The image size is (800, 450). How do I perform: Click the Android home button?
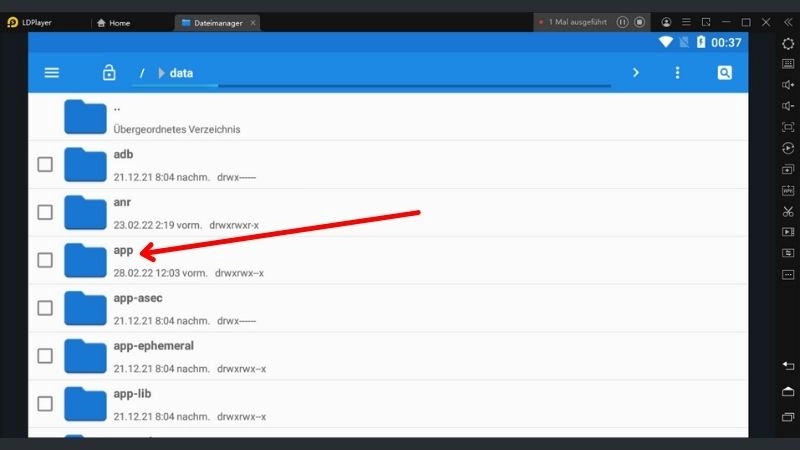click(788, 391)
